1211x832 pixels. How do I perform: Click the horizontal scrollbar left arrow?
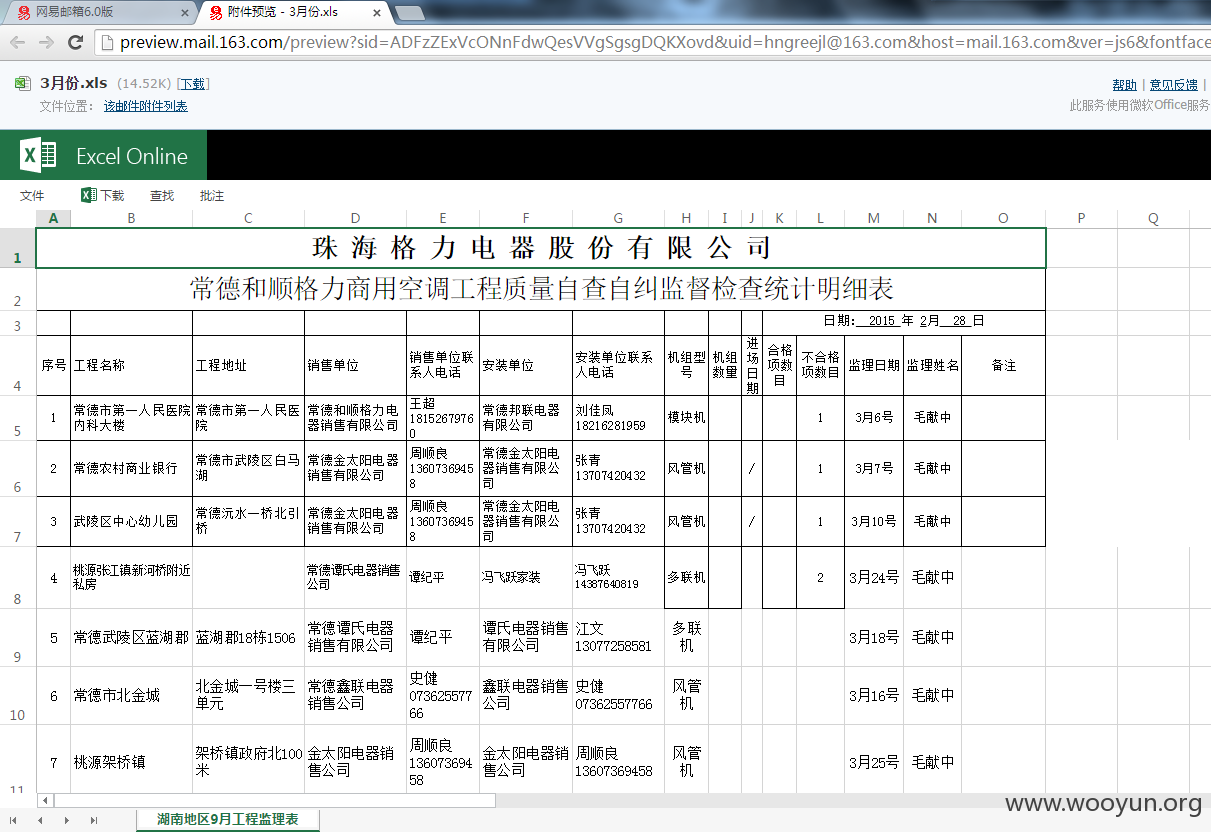pos(45,800)
